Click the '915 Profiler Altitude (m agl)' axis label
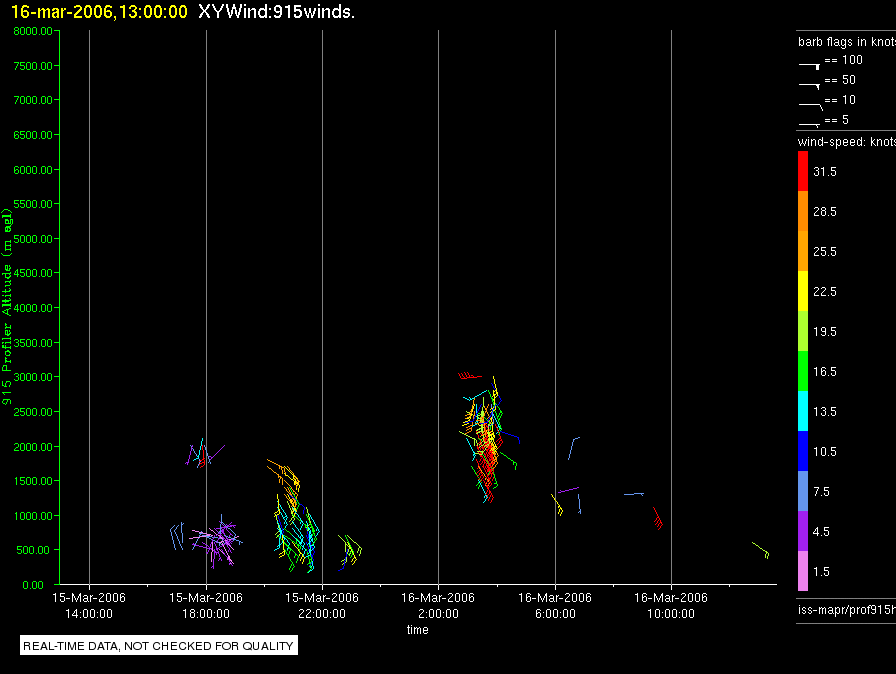The height and width of the screenshot is (674, 896). tap(7, 307)
